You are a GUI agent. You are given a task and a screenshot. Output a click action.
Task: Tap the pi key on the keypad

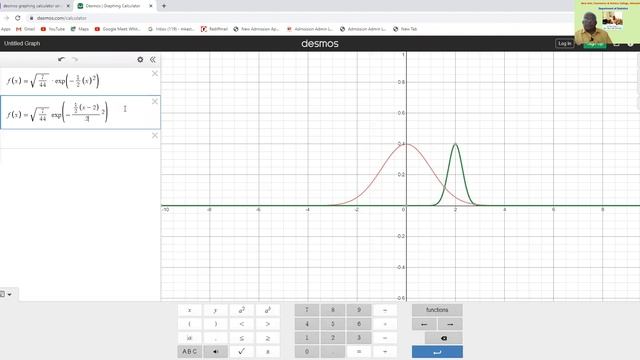[x=268, y=351]
